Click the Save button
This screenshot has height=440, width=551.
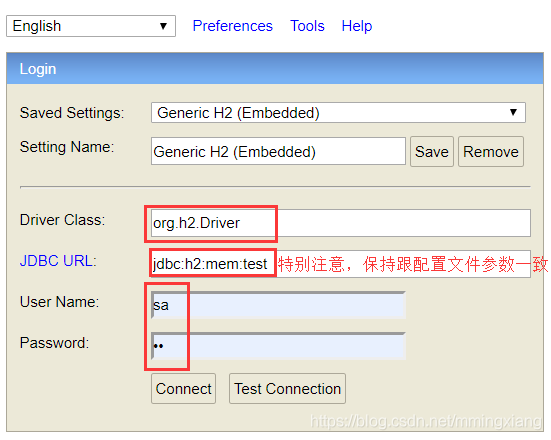pyautogui.click(x=432, y=151)
